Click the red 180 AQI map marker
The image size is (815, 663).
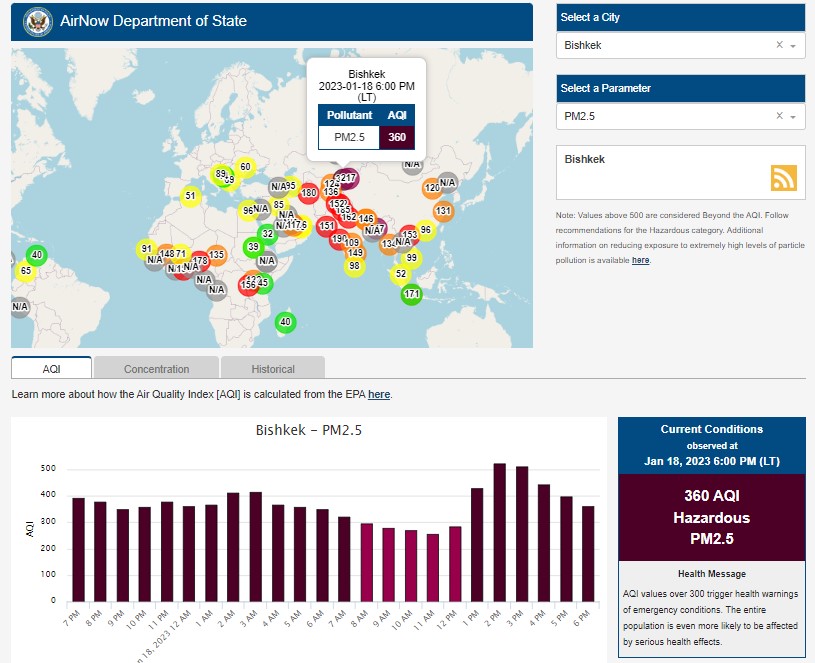click(x=309, y=193)
